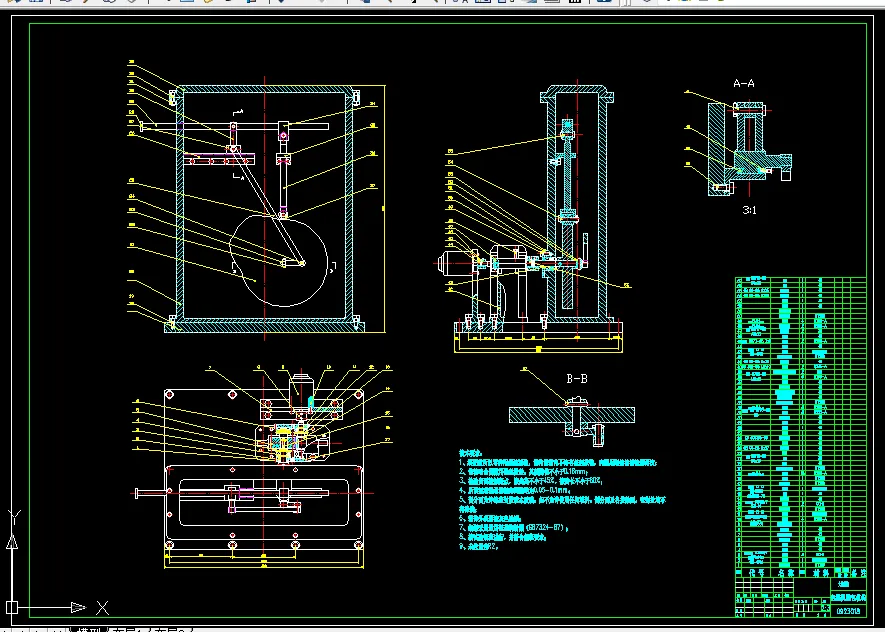Viewport: 885px width, 632px height.
Task: Select the A-A section view label
Action: pyautogui.click(x=743, y=84)
